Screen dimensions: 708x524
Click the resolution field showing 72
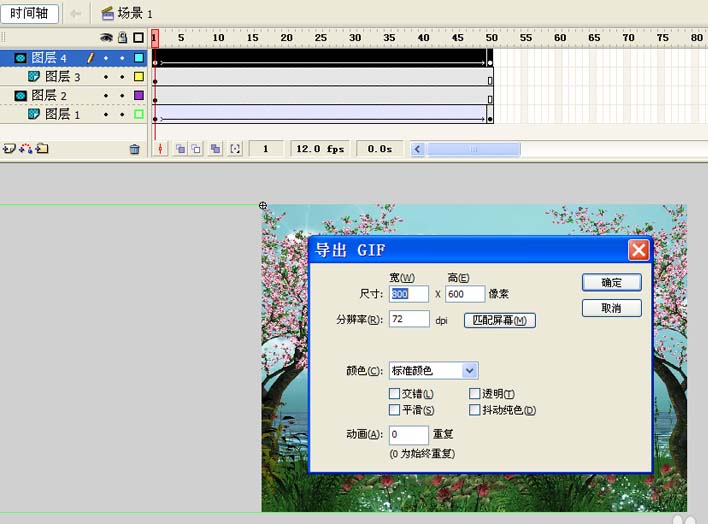(x=409, y=319)
